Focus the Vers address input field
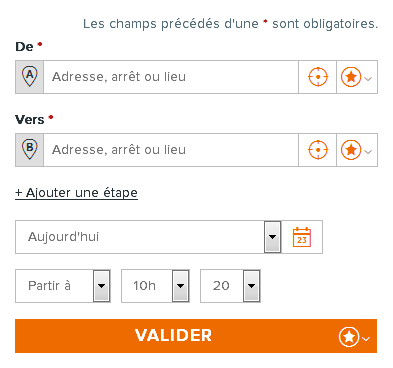Screen dimensions: 393x368 171,150
